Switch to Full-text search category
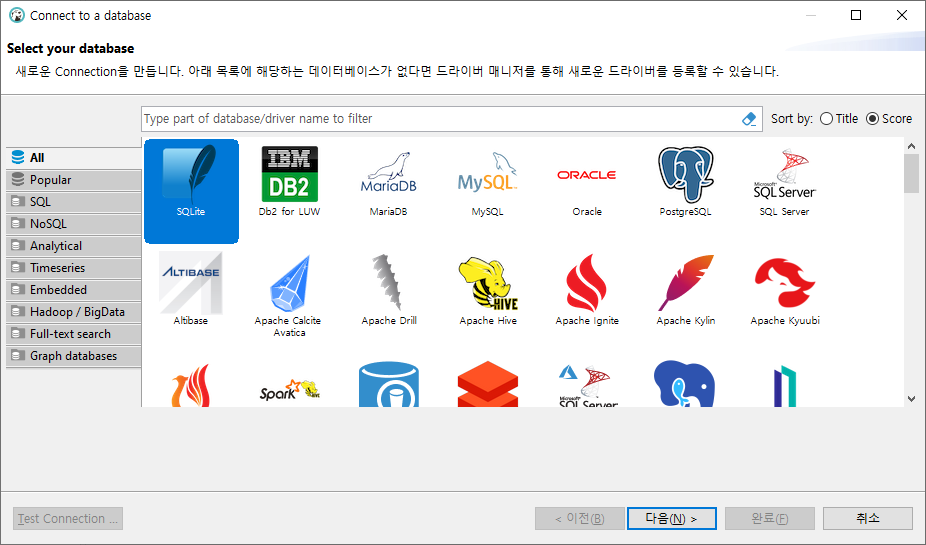This screenshot has width=926, height=545. (x=74, y=334)
